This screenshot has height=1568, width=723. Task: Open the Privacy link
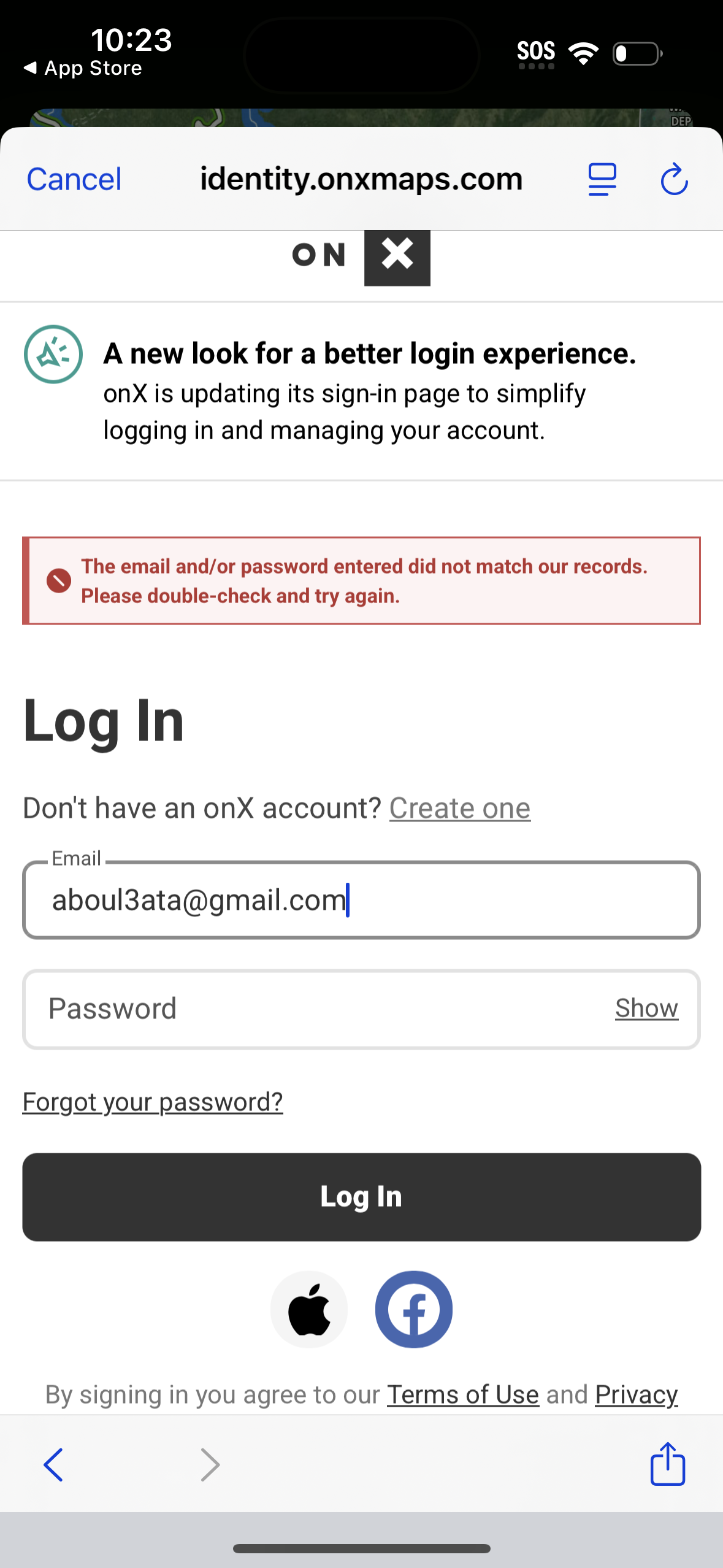point(636,1395)
